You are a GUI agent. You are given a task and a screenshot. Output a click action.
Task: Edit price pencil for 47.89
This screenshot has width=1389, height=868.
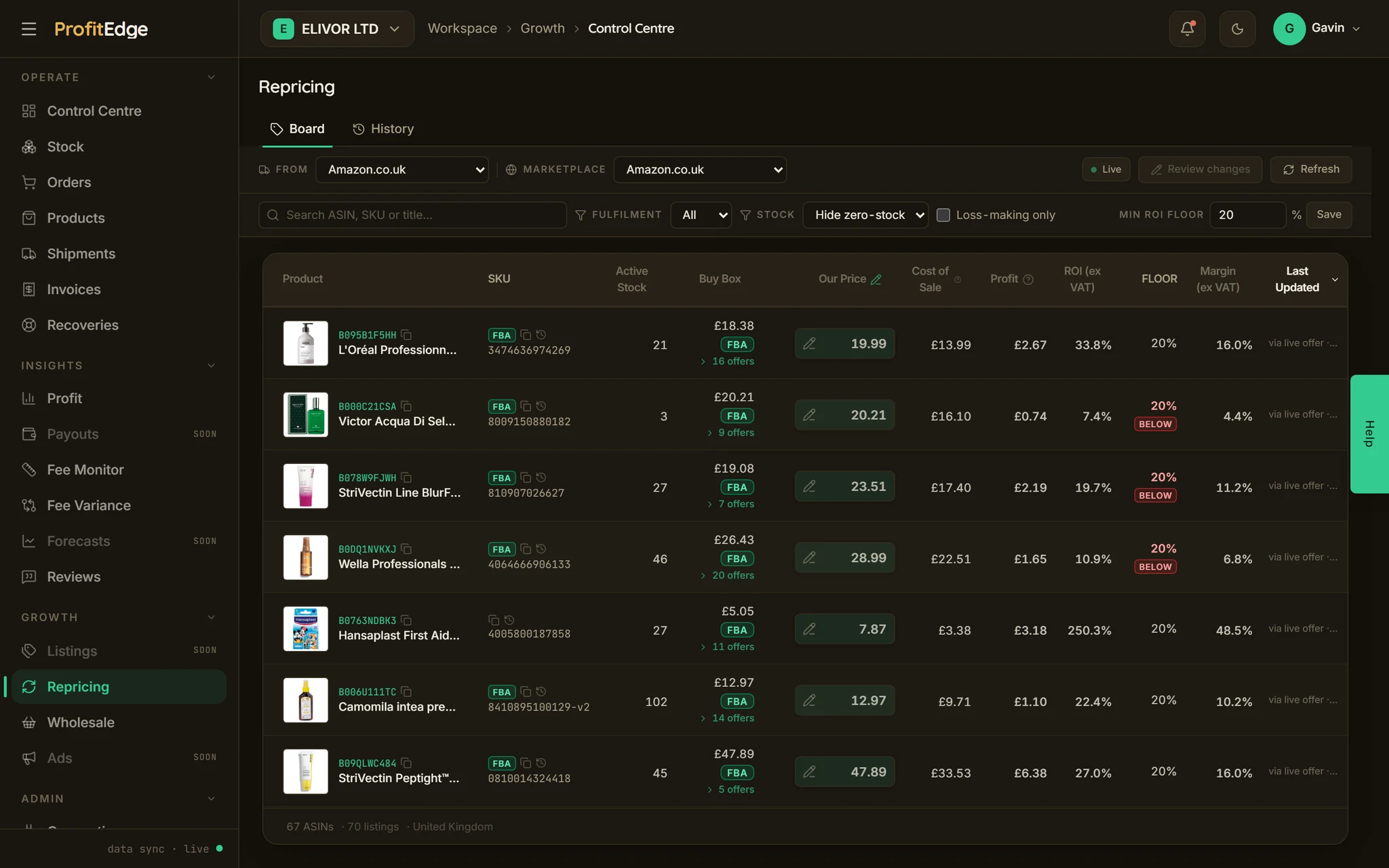[x=809, y=772]
